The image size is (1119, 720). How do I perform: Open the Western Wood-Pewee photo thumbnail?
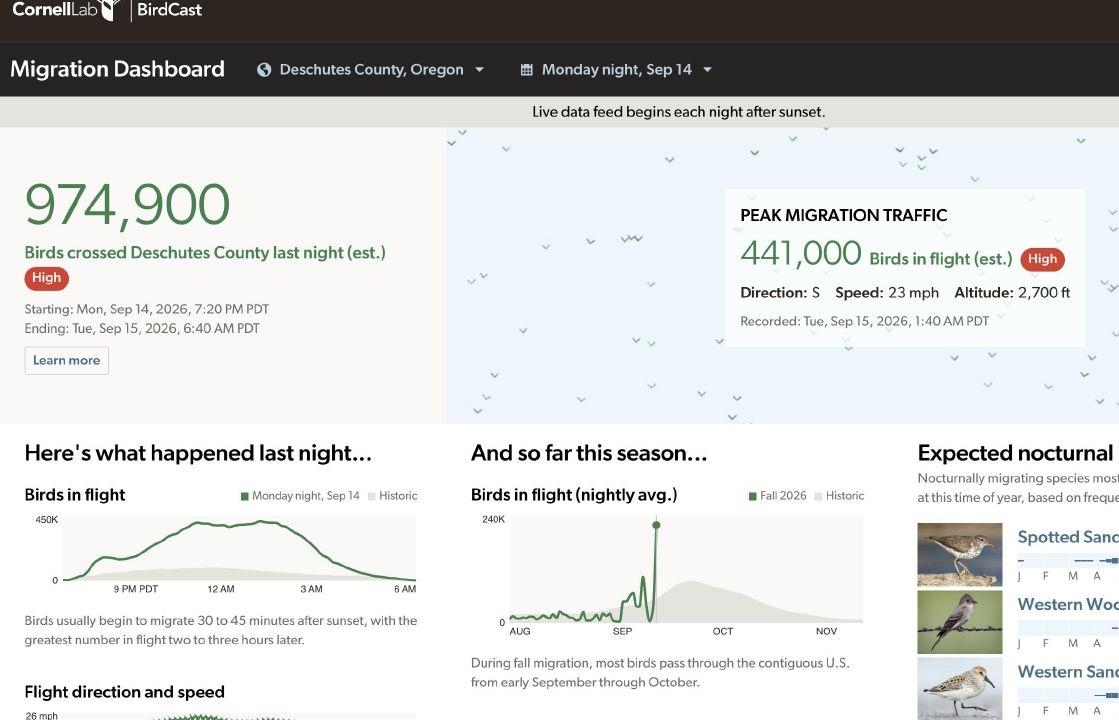(x=960, y=622)
